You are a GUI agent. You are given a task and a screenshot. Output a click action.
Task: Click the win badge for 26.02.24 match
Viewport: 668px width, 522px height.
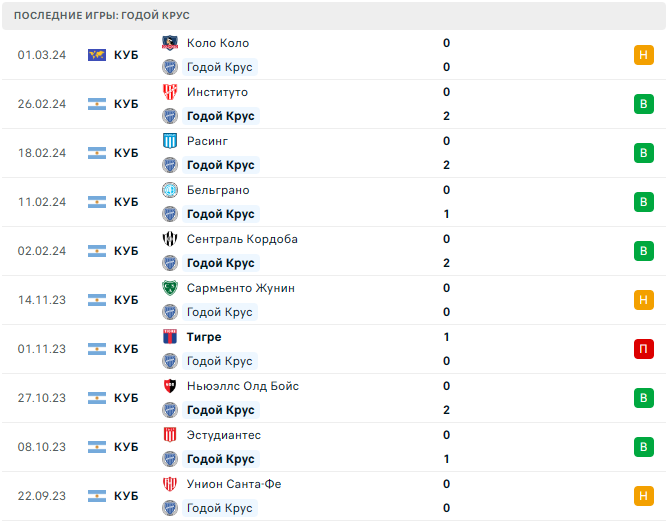(643, 104)
